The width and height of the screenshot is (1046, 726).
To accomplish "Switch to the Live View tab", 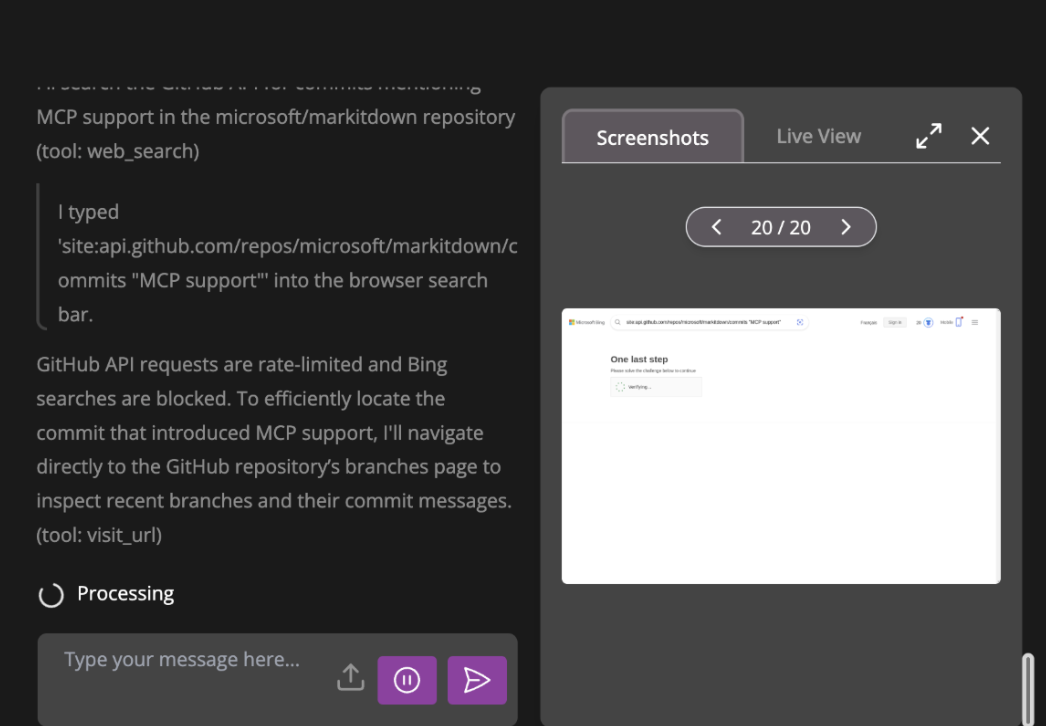I will point(818,136).
